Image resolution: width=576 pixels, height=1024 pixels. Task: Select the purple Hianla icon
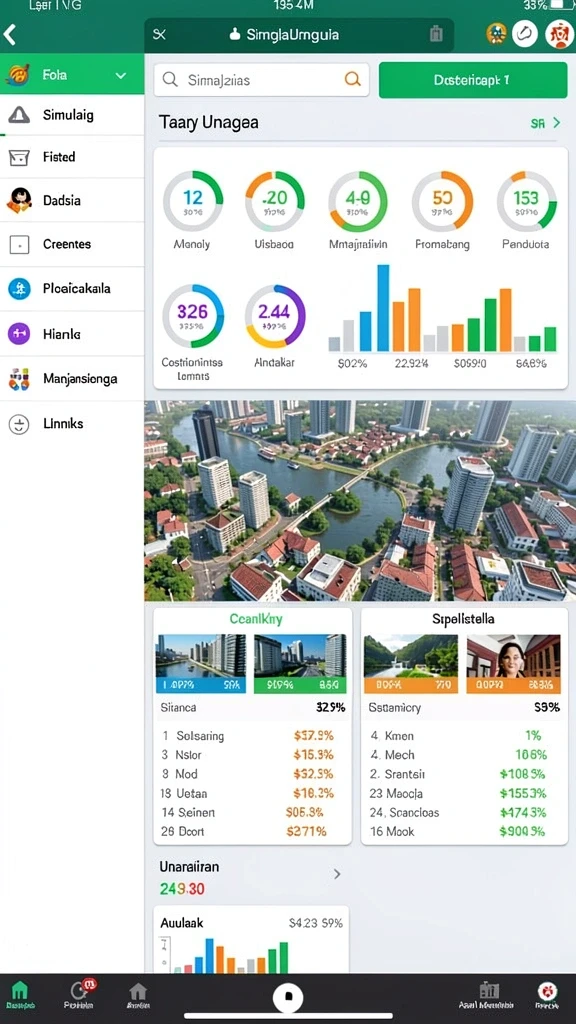(x=19, y=334)
